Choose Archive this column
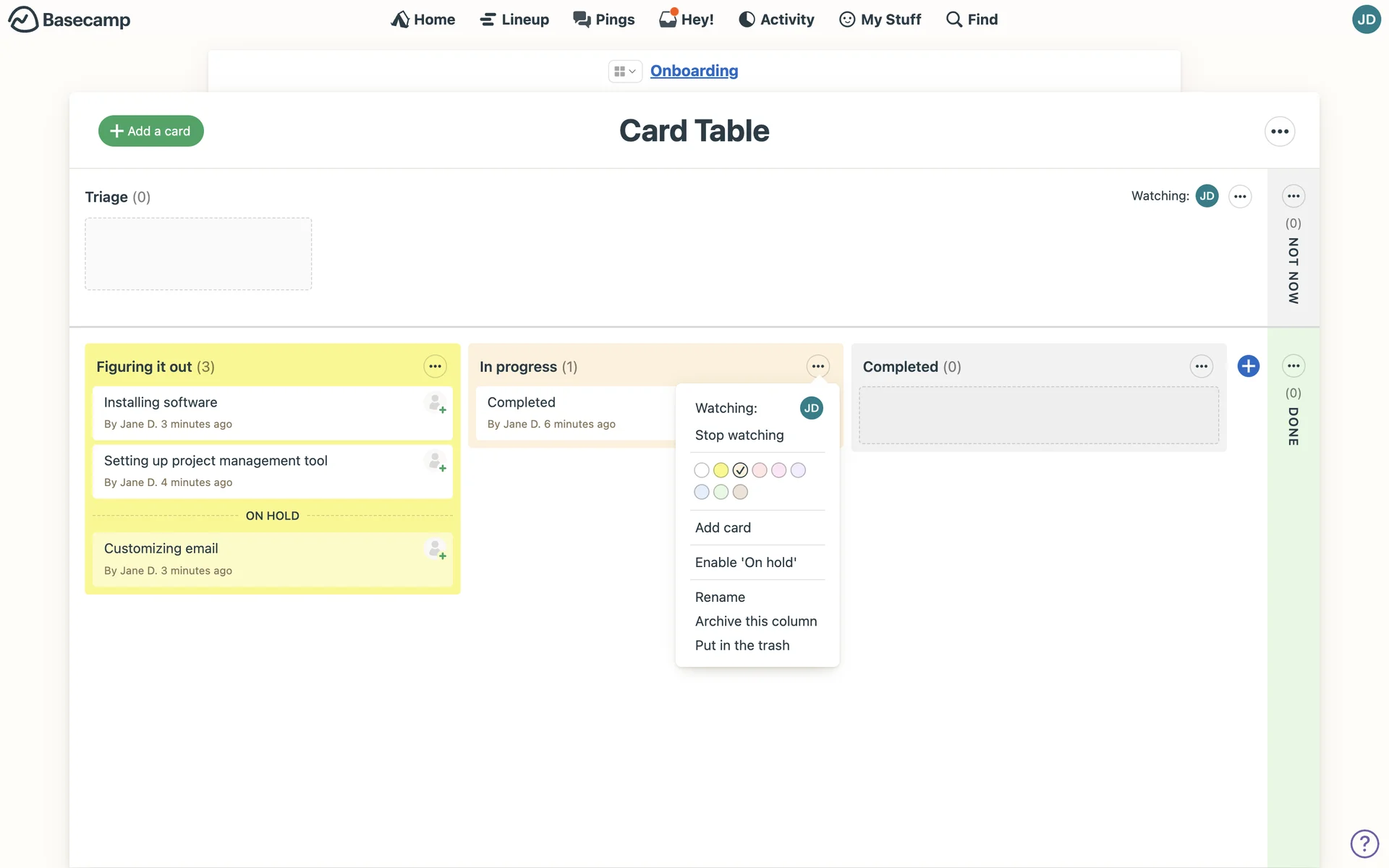Viewport: 1389px width, 868px height. tap(755, 621)
